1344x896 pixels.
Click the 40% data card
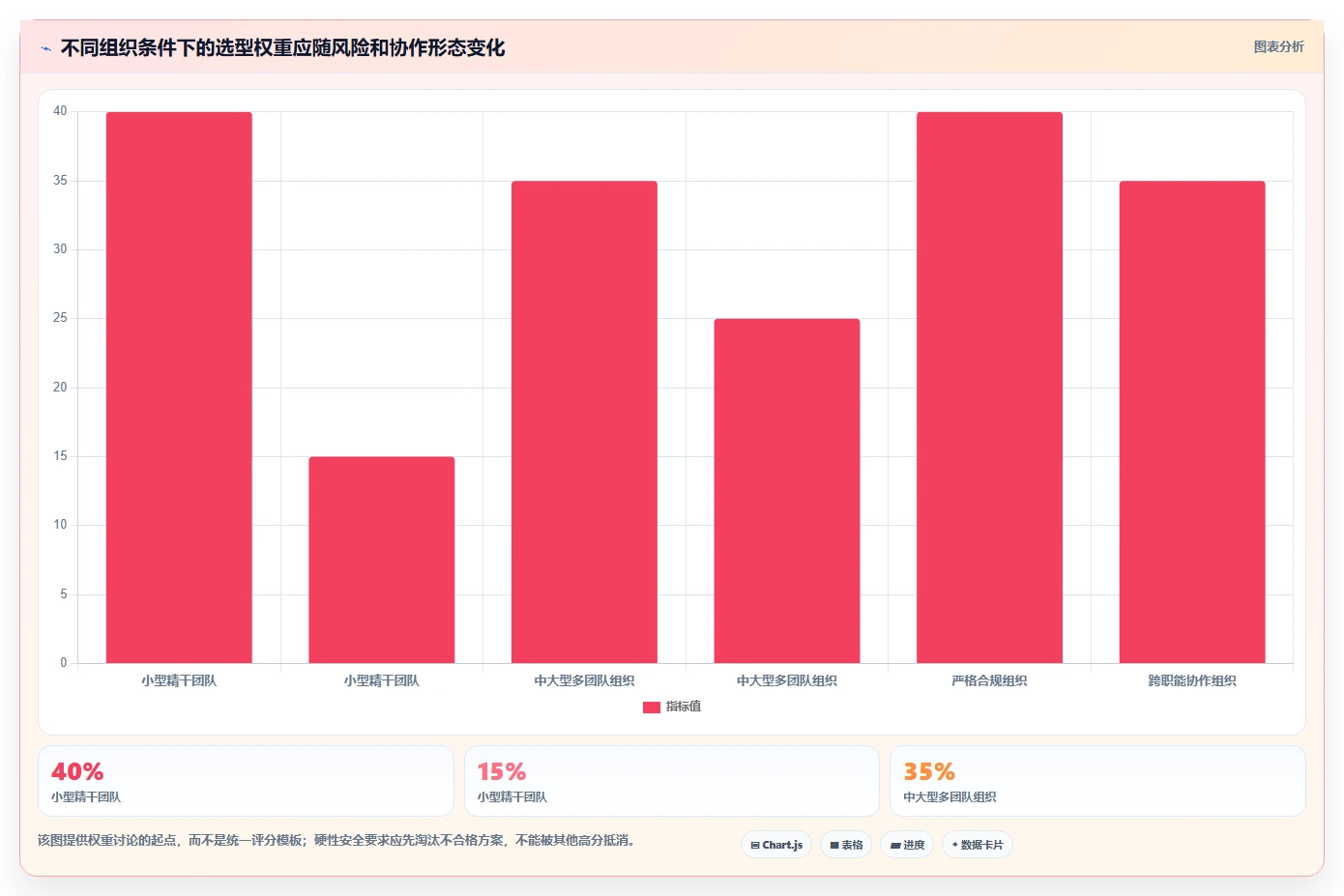click(x=246, y=781)
